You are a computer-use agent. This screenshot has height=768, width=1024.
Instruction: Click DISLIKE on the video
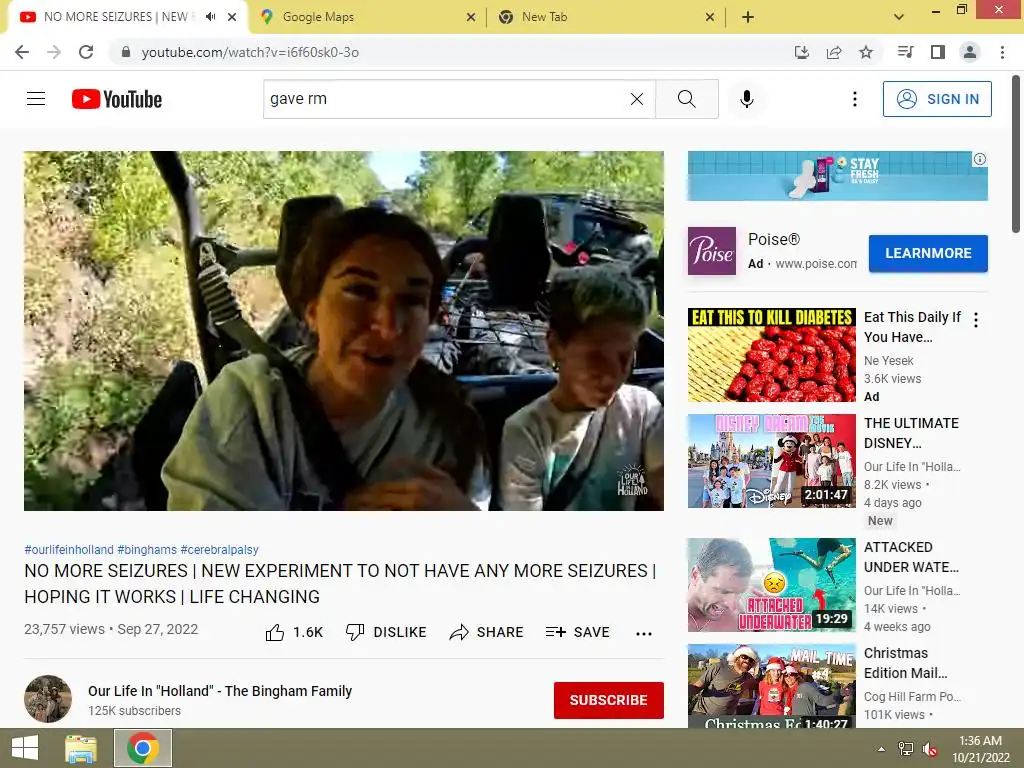(x=386, y=632)
